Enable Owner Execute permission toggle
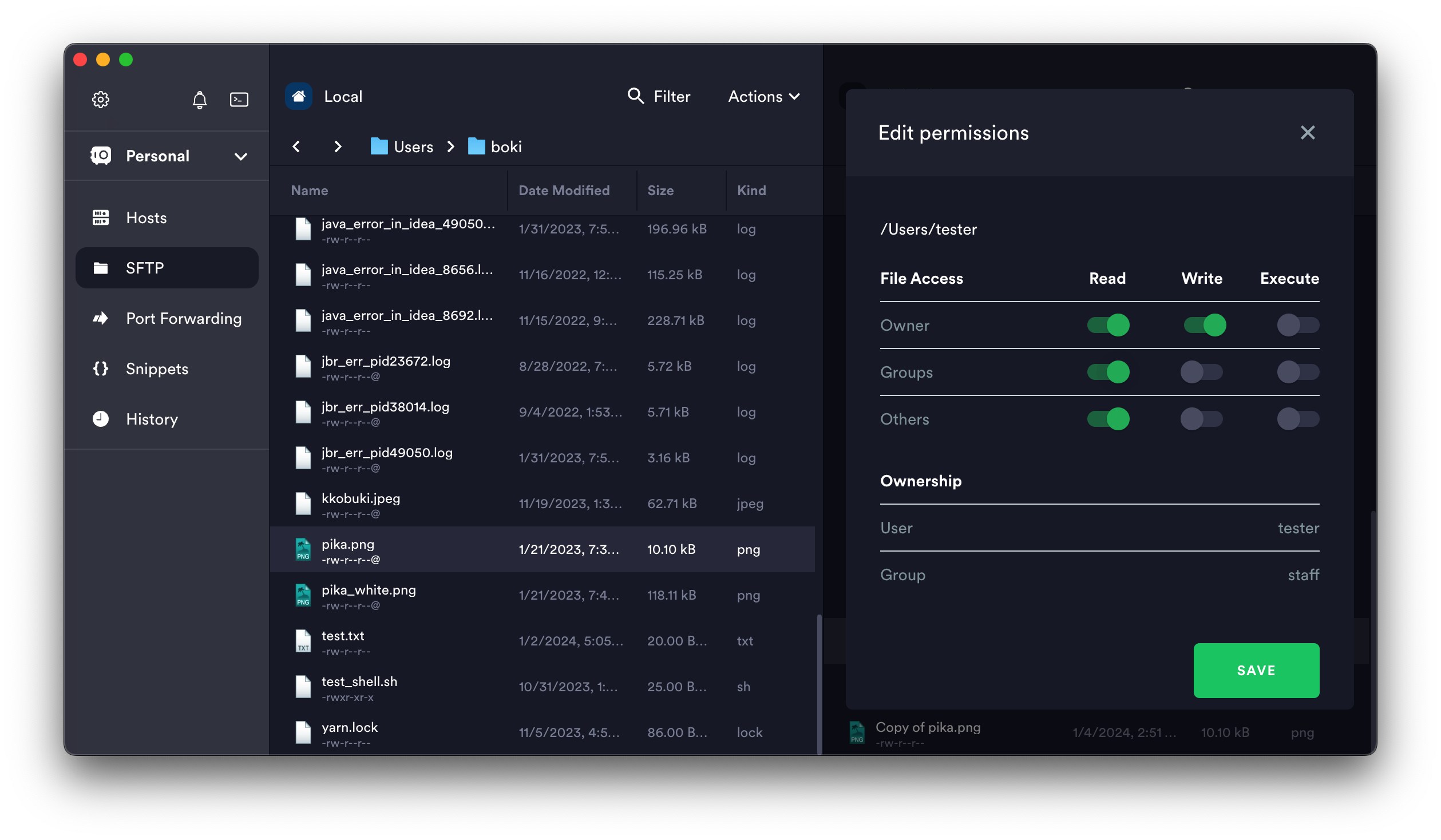The height and width of the screenshot is (840, 1441). (x=1297, y=325)
